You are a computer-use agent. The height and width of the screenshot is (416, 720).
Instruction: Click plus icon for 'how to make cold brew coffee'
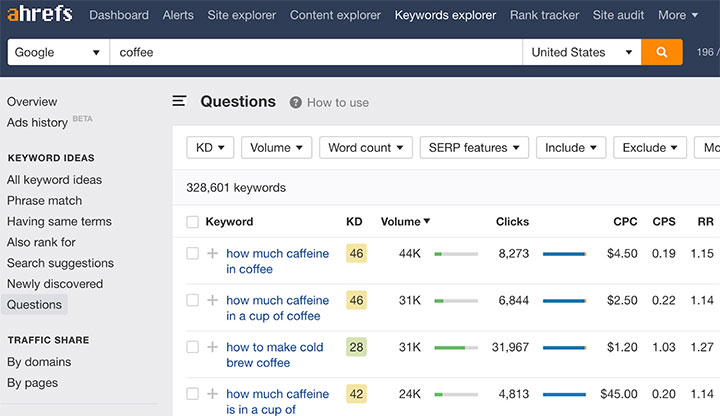pyautogui.click(x=212, y=347)
